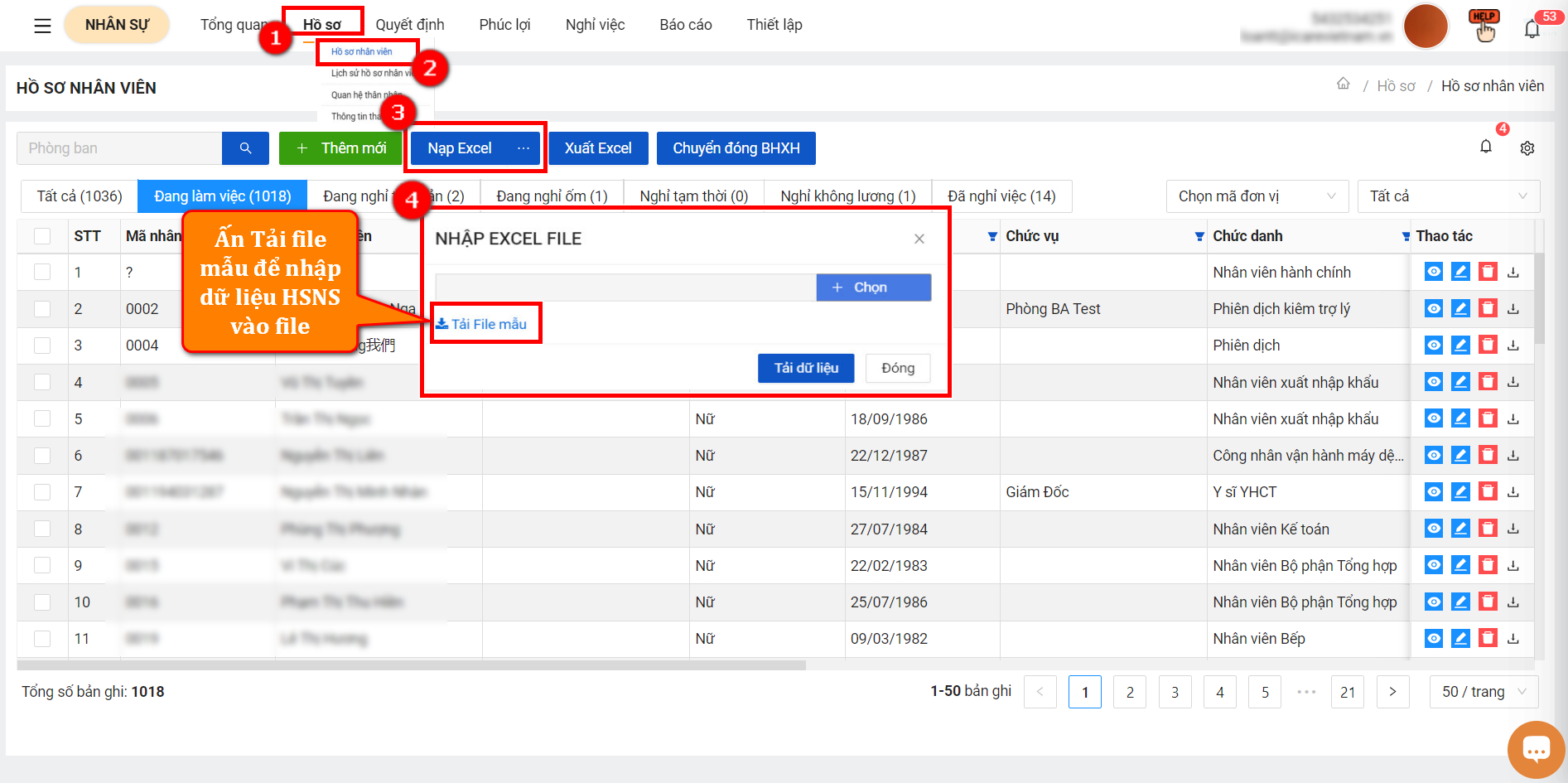This screenshot has height=783, width=1568.
Task: Open the 50 / trang page size dropdown
Action: point(1484,692)
